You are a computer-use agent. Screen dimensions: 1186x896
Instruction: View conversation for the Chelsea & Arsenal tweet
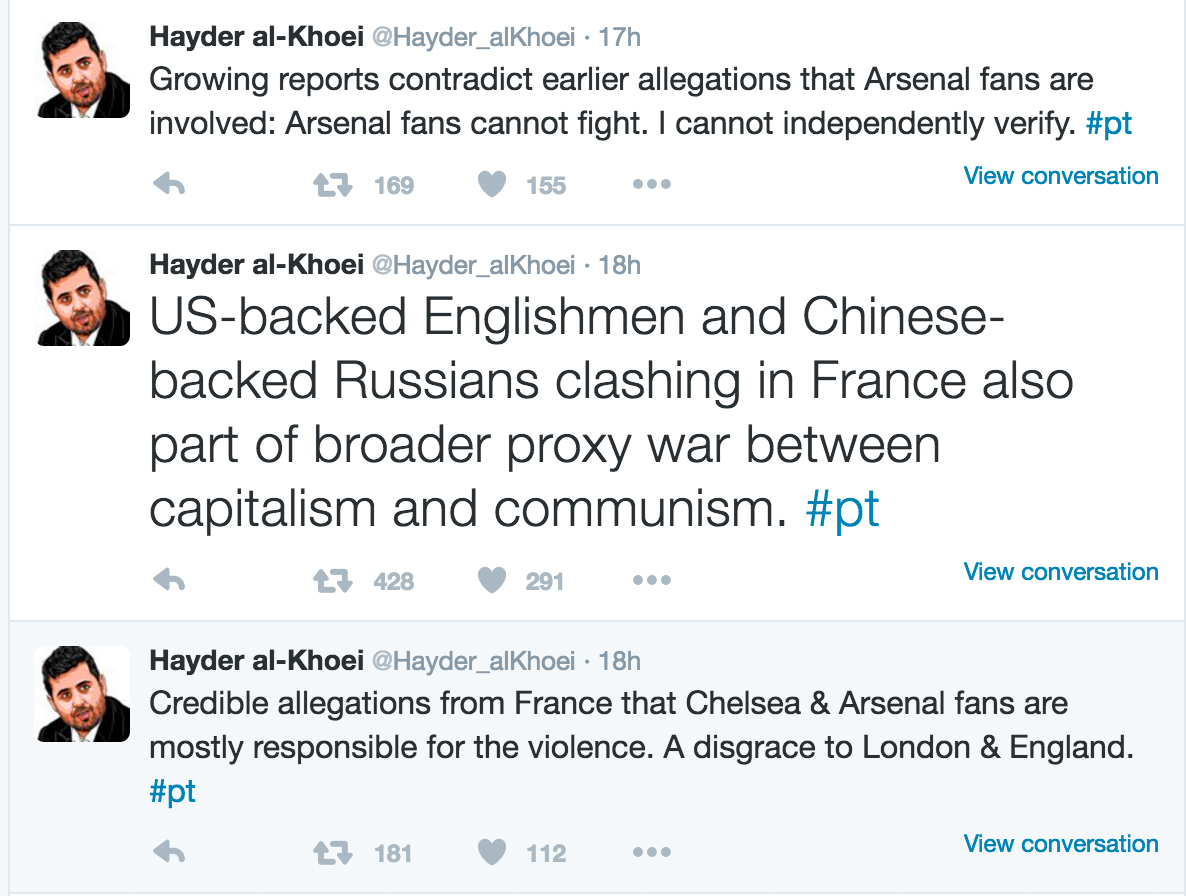(x=1060, y=844)
